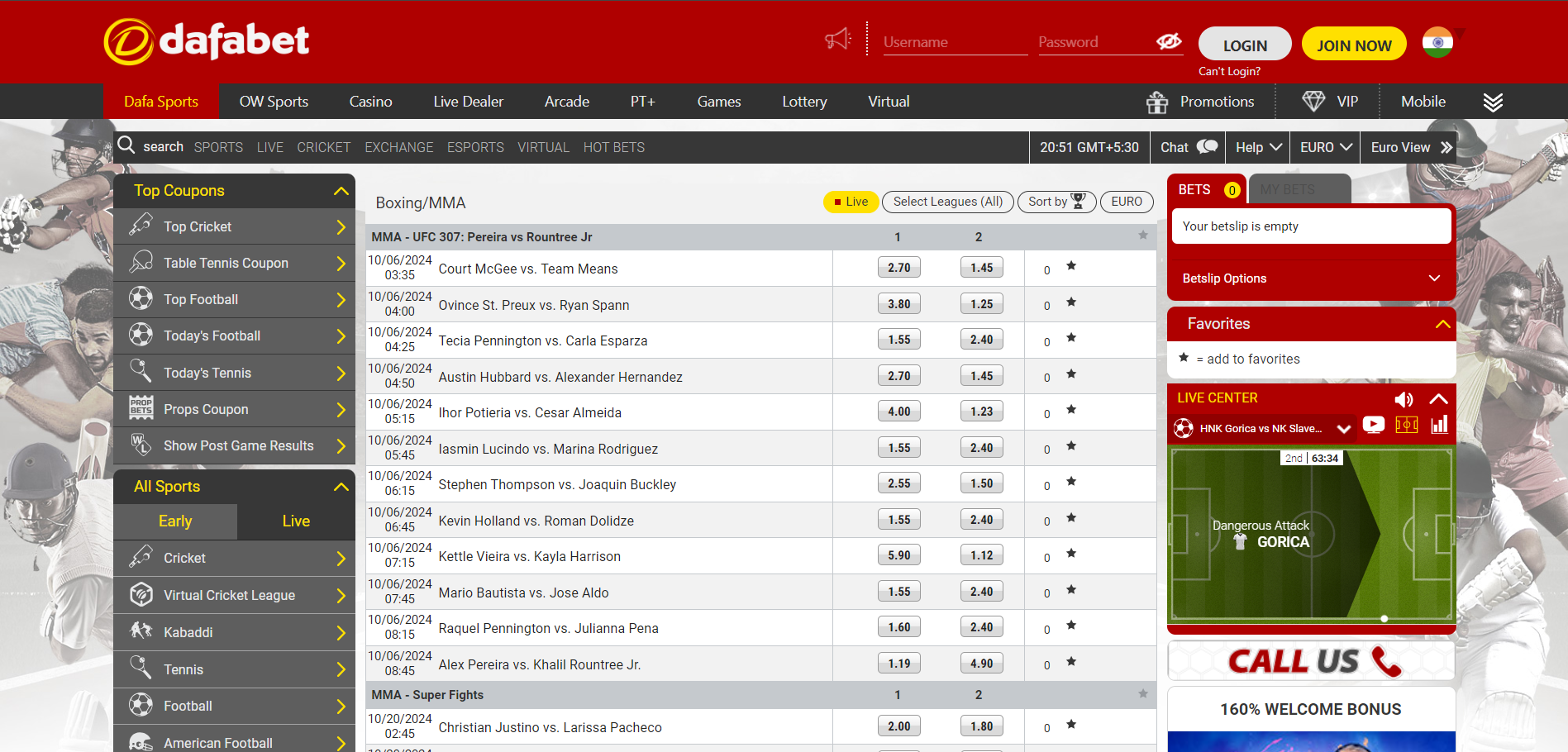Go to Live Dealer
This screenshot has height=752, width=1568.
(469, 102)
